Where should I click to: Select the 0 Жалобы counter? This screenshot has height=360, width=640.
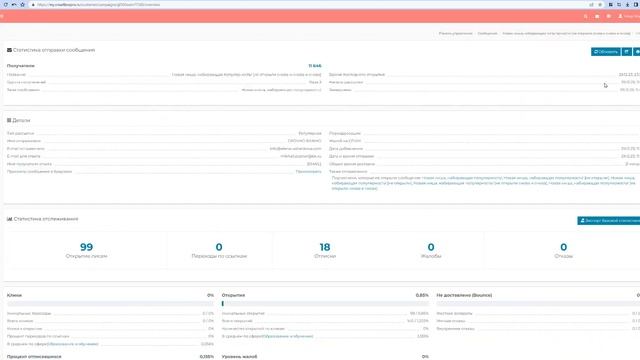click(431, 250)
